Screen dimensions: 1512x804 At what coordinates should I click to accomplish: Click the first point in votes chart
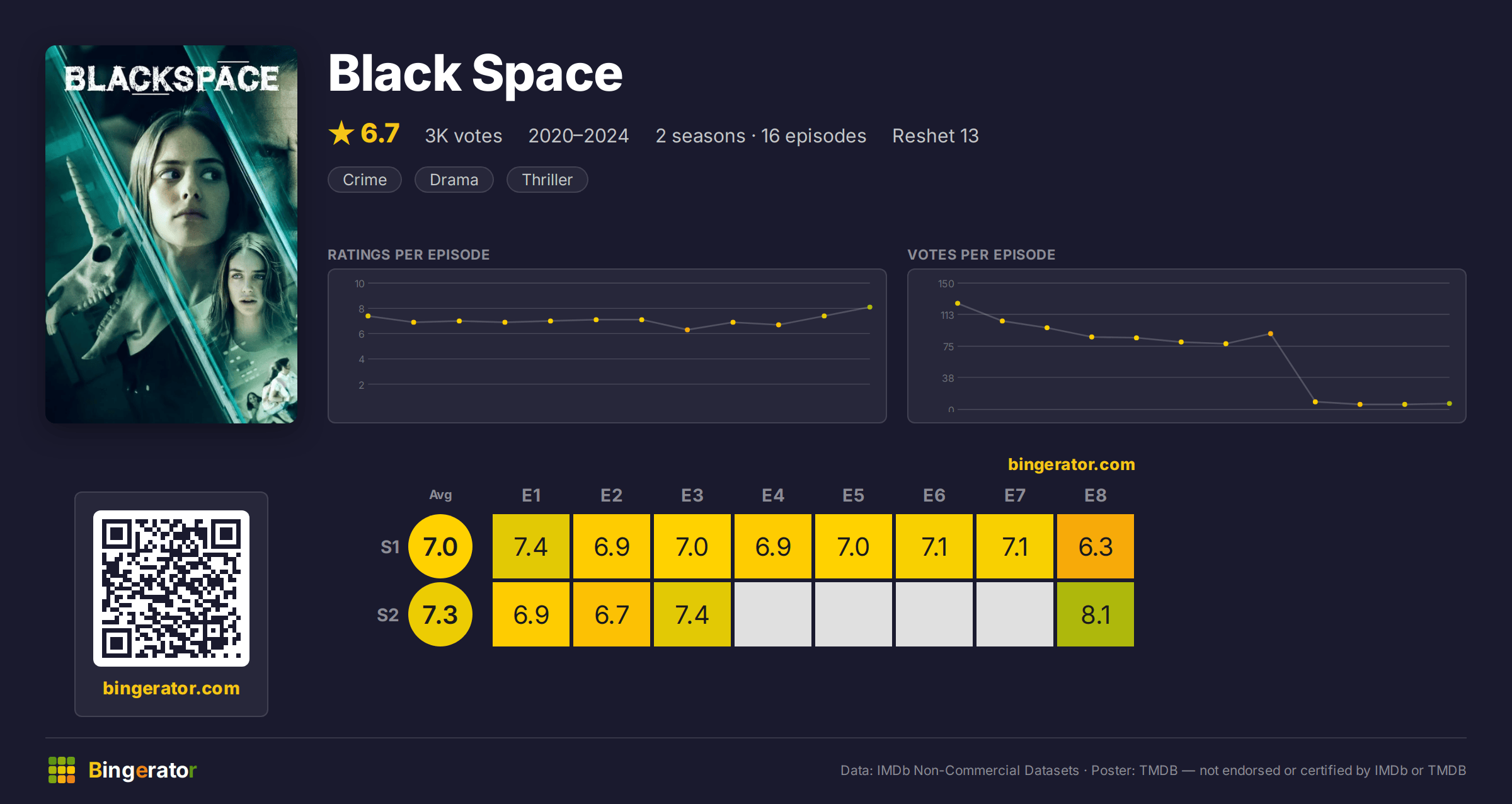(x=958, y=304)
